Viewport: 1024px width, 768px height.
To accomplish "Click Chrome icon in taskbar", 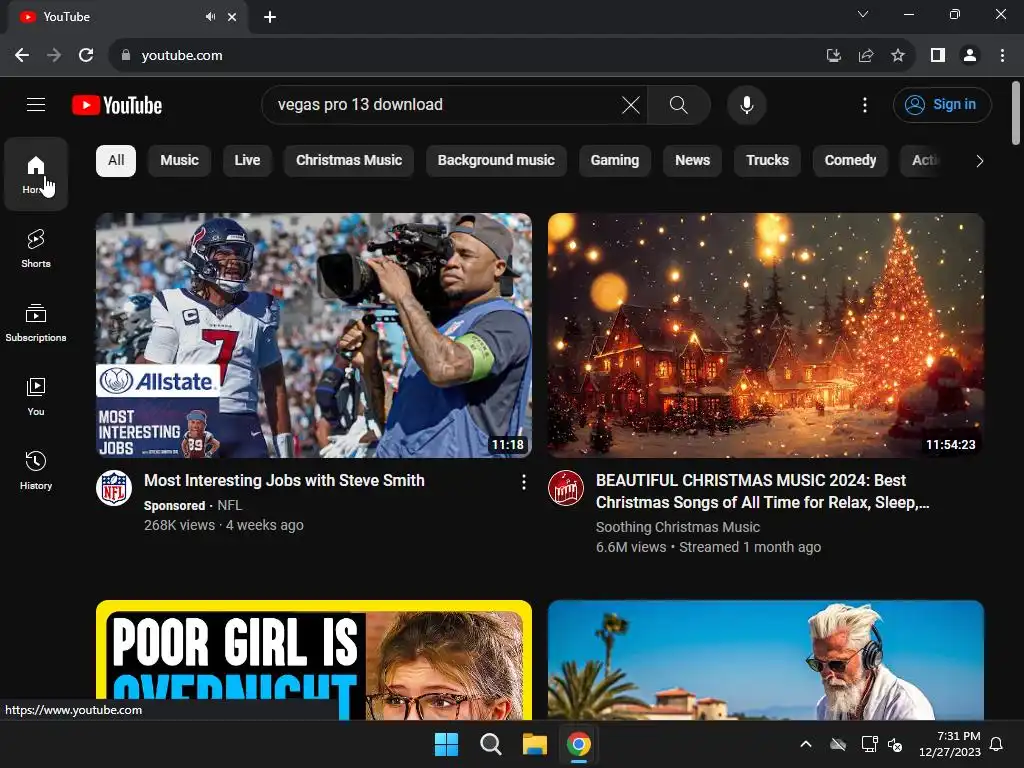I will coord(579,744).
